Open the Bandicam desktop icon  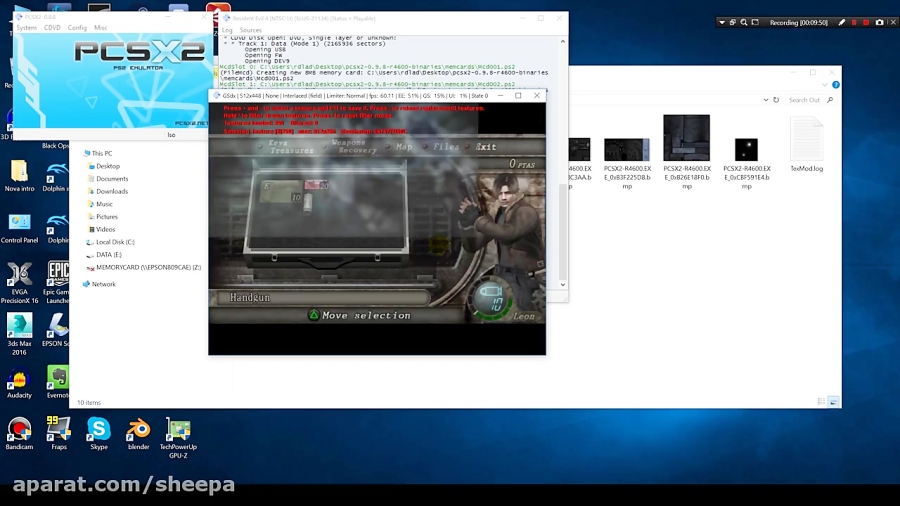click(x=20, y=434)
